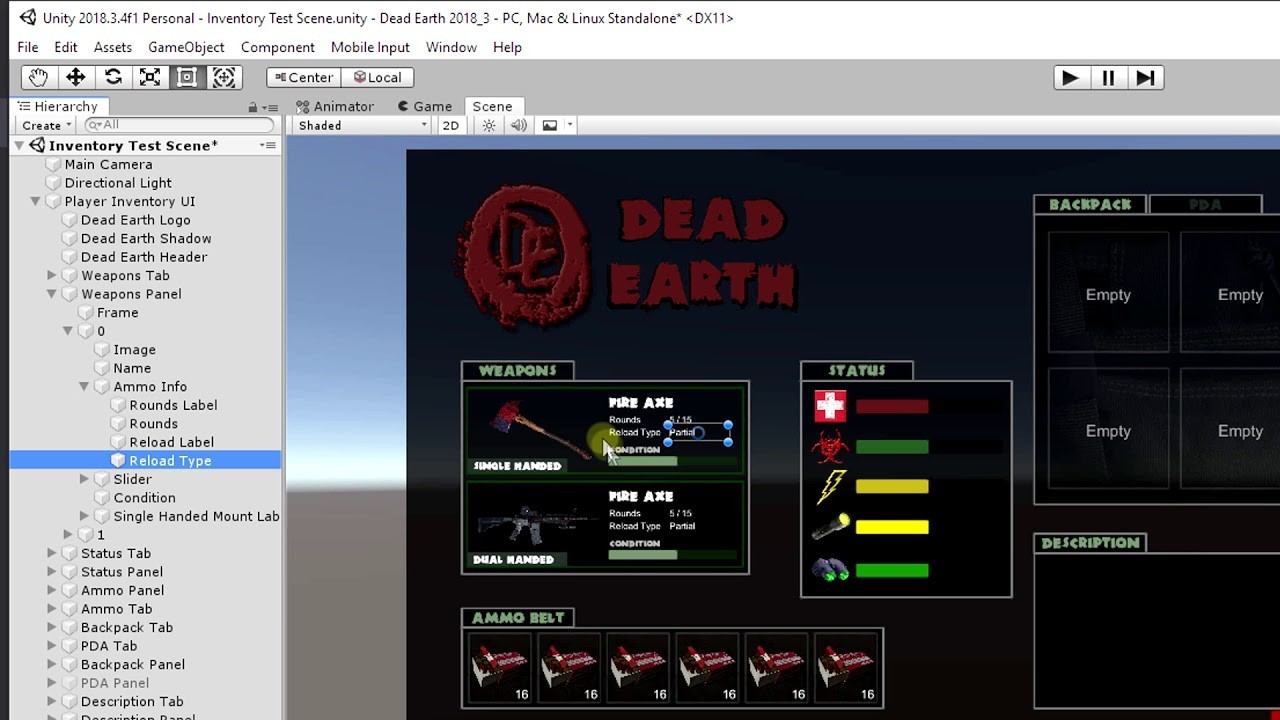The width and height of the screenshot is (1280, 720).
Task: Open the Help menu
Action: pyautogui.click(x=507, y=47)
